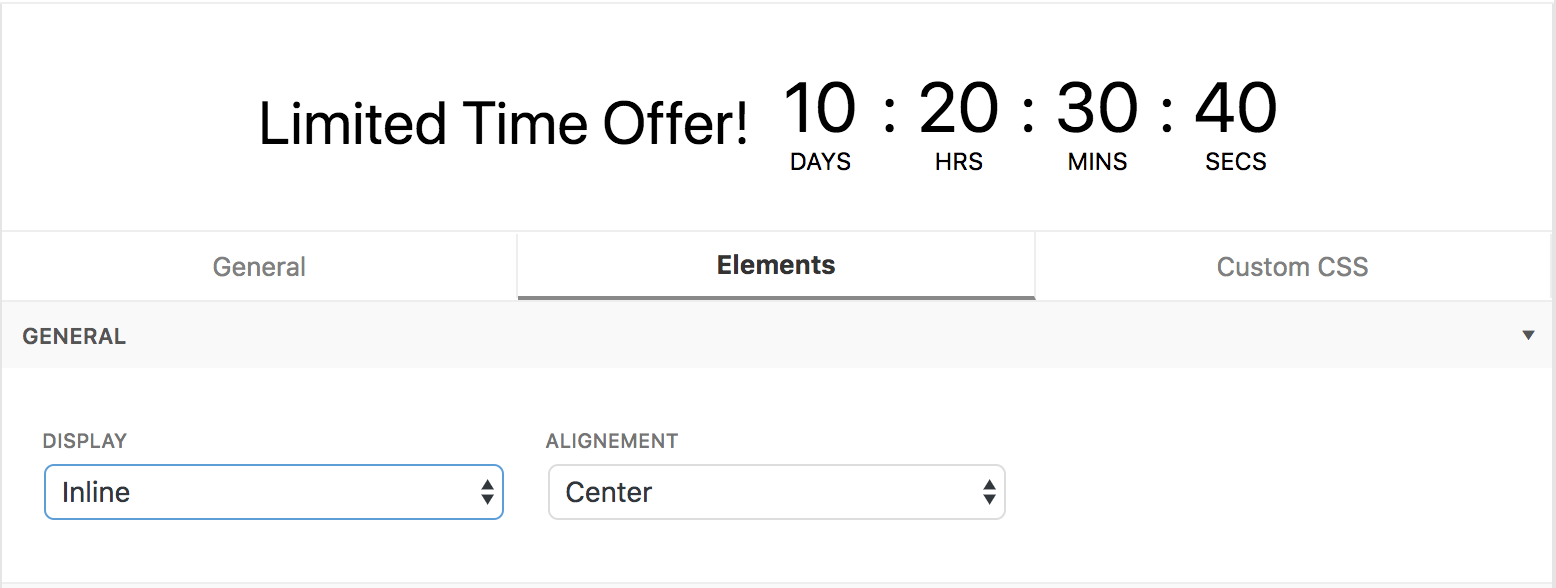Open the Custom CSS tab
This screenshot has width=1556, height=588.
[x=1292, y=267]
